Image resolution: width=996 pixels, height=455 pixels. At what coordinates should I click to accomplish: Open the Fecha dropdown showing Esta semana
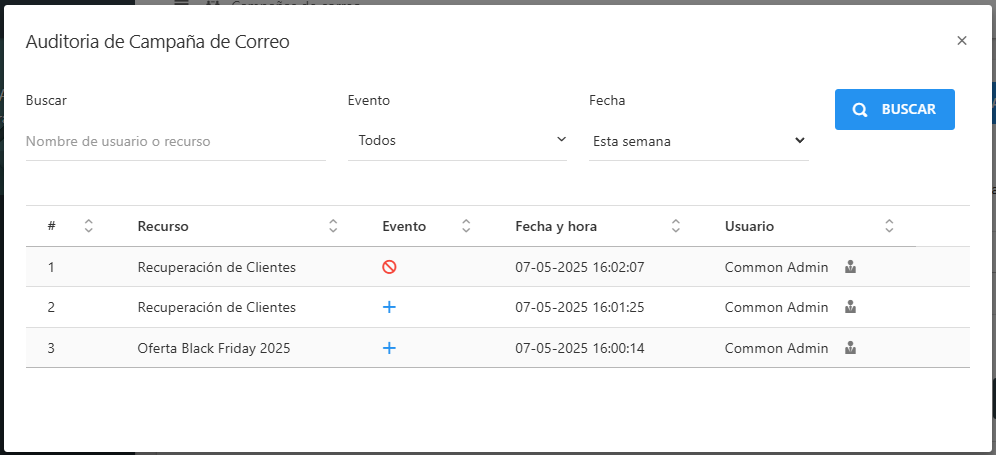(x=699, y=141)
